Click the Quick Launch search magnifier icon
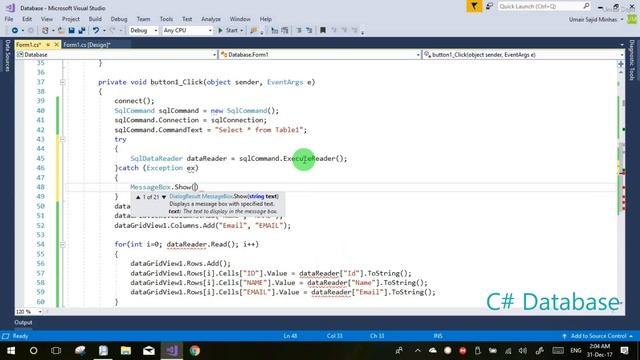The height and width of the screenshot is (360, 640). pyautogui.click(x=586, y=6)
